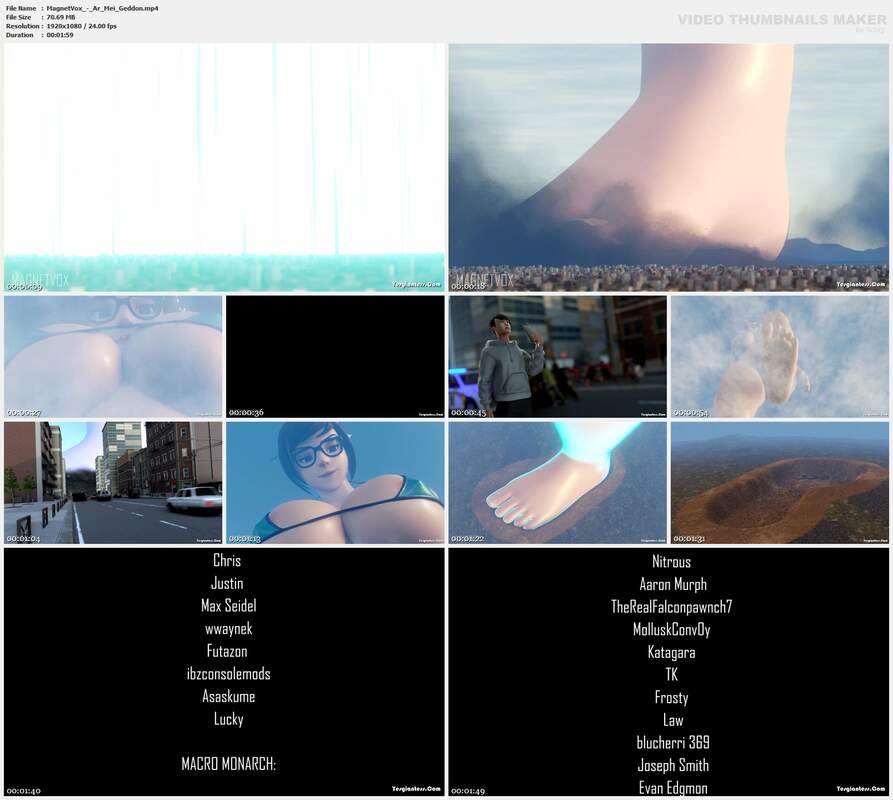
Task: Click the credit name MolluskConvOy
Action: click(x=671, y=630)
